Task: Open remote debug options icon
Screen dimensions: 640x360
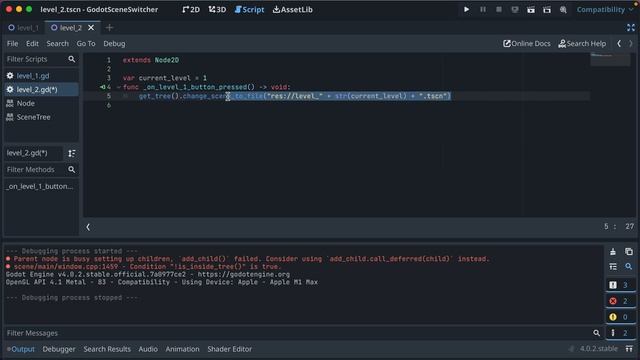Action: tap(515, 9)
